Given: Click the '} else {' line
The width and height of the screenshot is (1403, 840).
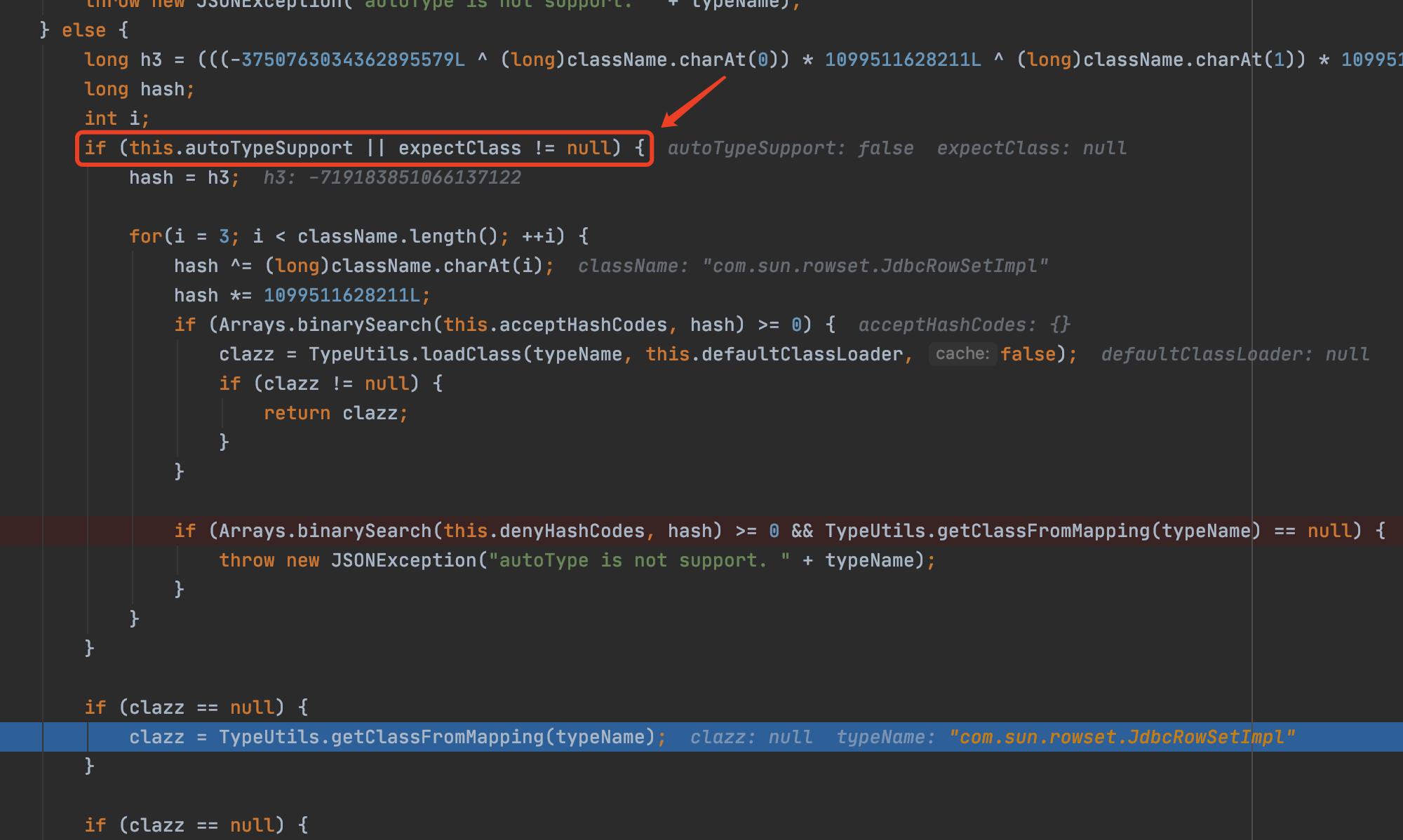Looking at the screenshot, I should click(x=84, y=30).
